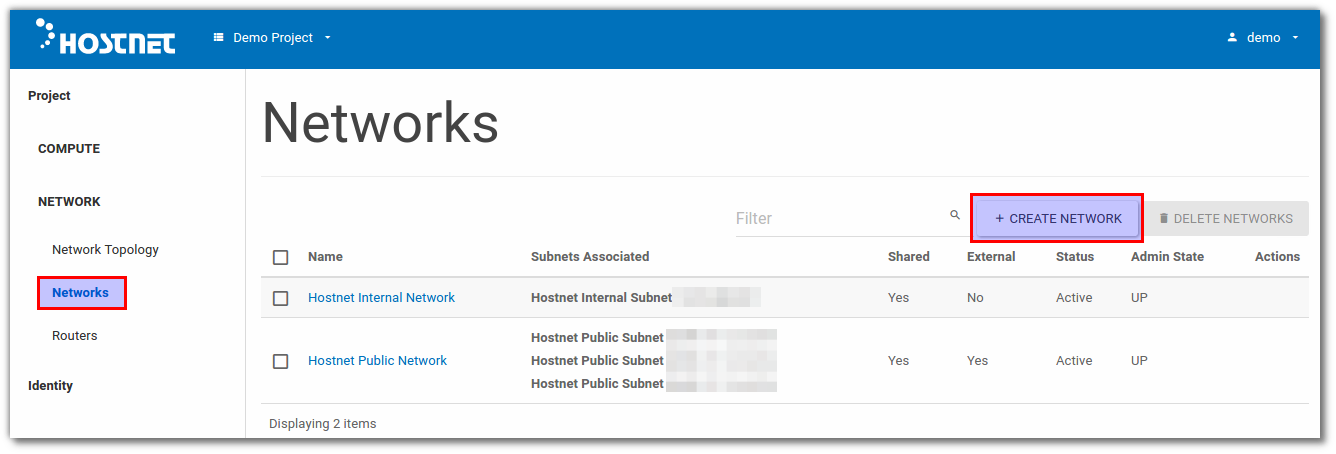This screenshot has width=1336, height=454.
Task: Open the Hostnet Public Network link
Action: click(x=377, y=361)
